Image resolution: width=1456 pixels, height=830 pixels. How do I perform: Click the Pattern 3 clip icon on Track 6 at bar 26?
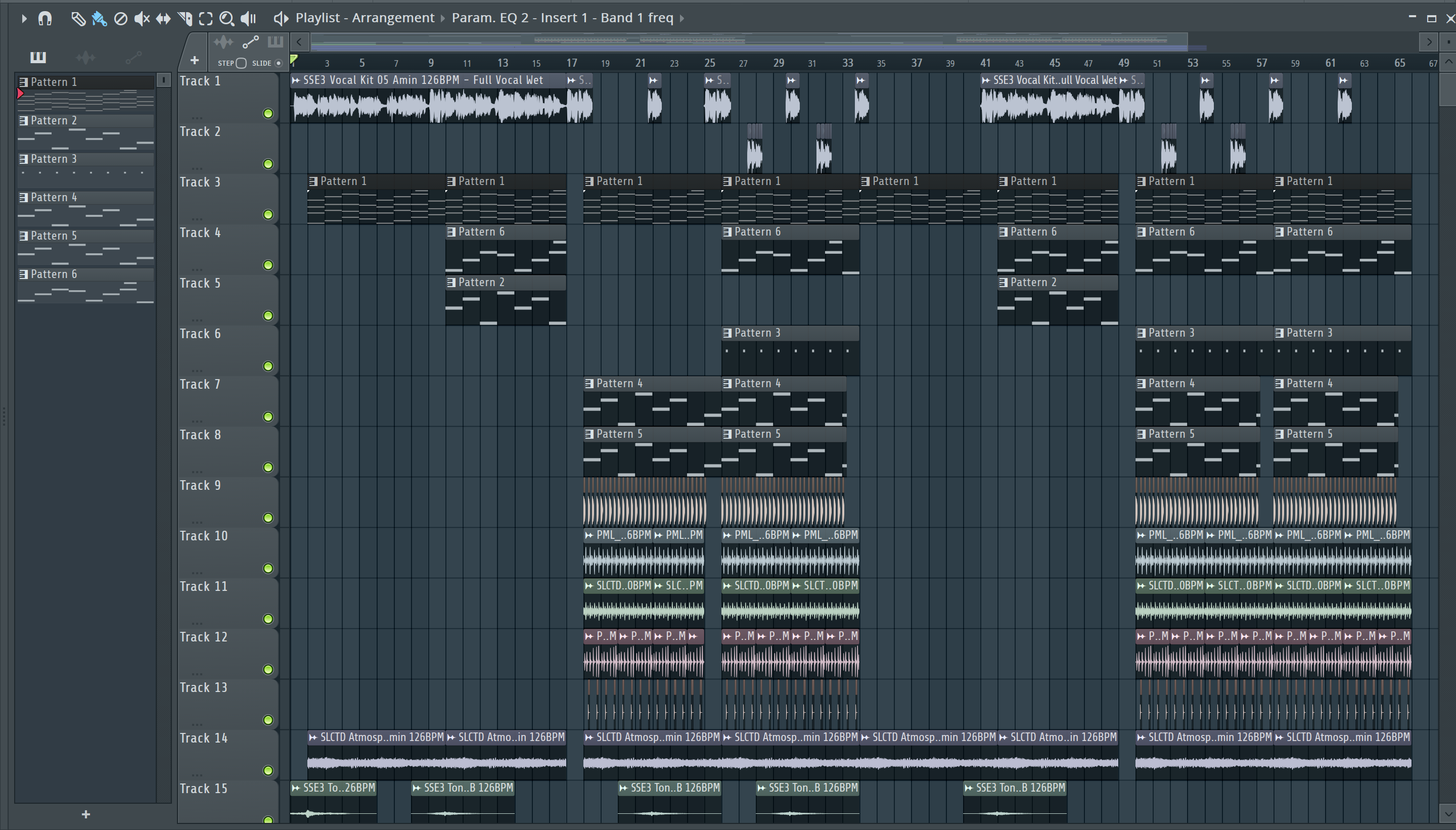[x=727, y=333]
